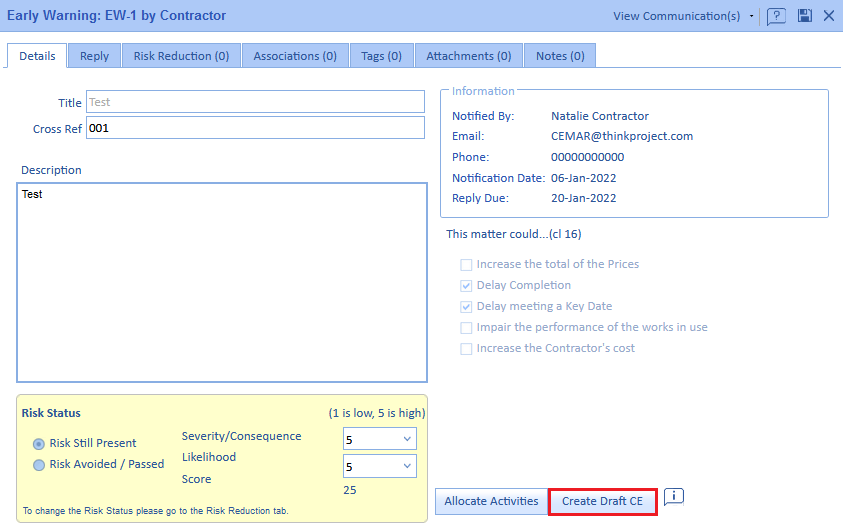
Task: Toggle Delay Completion checkbox
Action: coord(466,286)
